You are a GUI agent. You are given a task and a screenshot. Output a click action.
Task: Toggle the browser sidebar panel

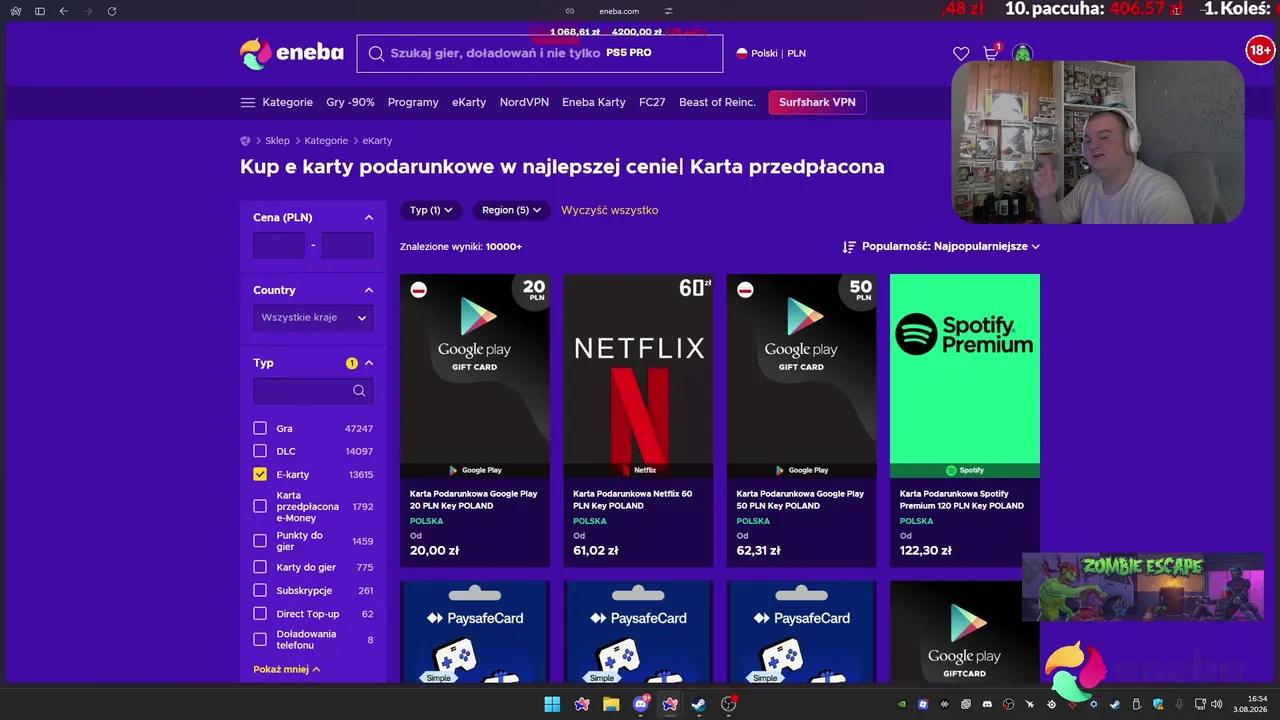pyautogui.click(x=40, y=11)
